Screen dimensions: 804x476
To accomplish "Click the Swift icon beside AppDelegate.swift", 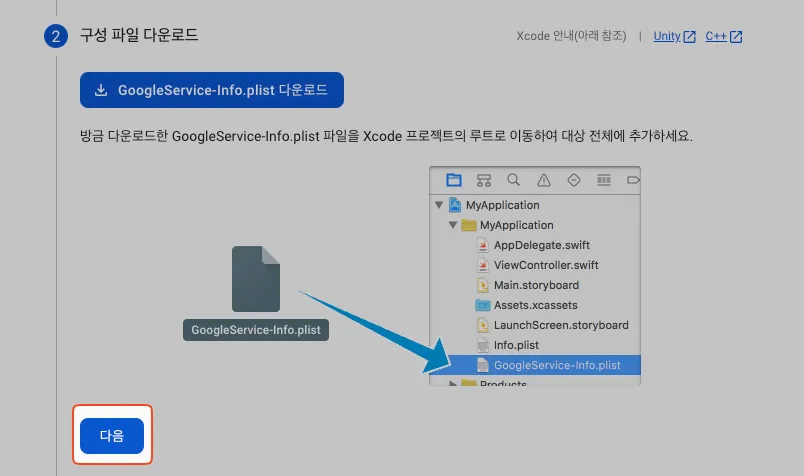I will 483,245.
